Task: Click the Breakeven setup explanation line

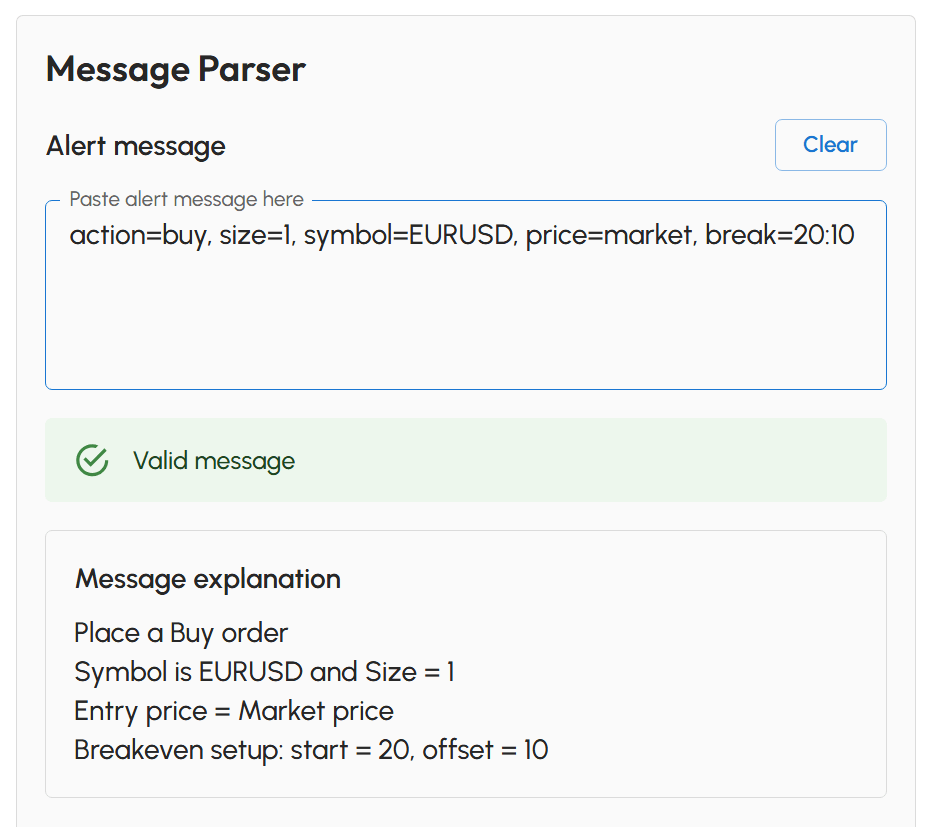Action: click(x=311, y=750)
